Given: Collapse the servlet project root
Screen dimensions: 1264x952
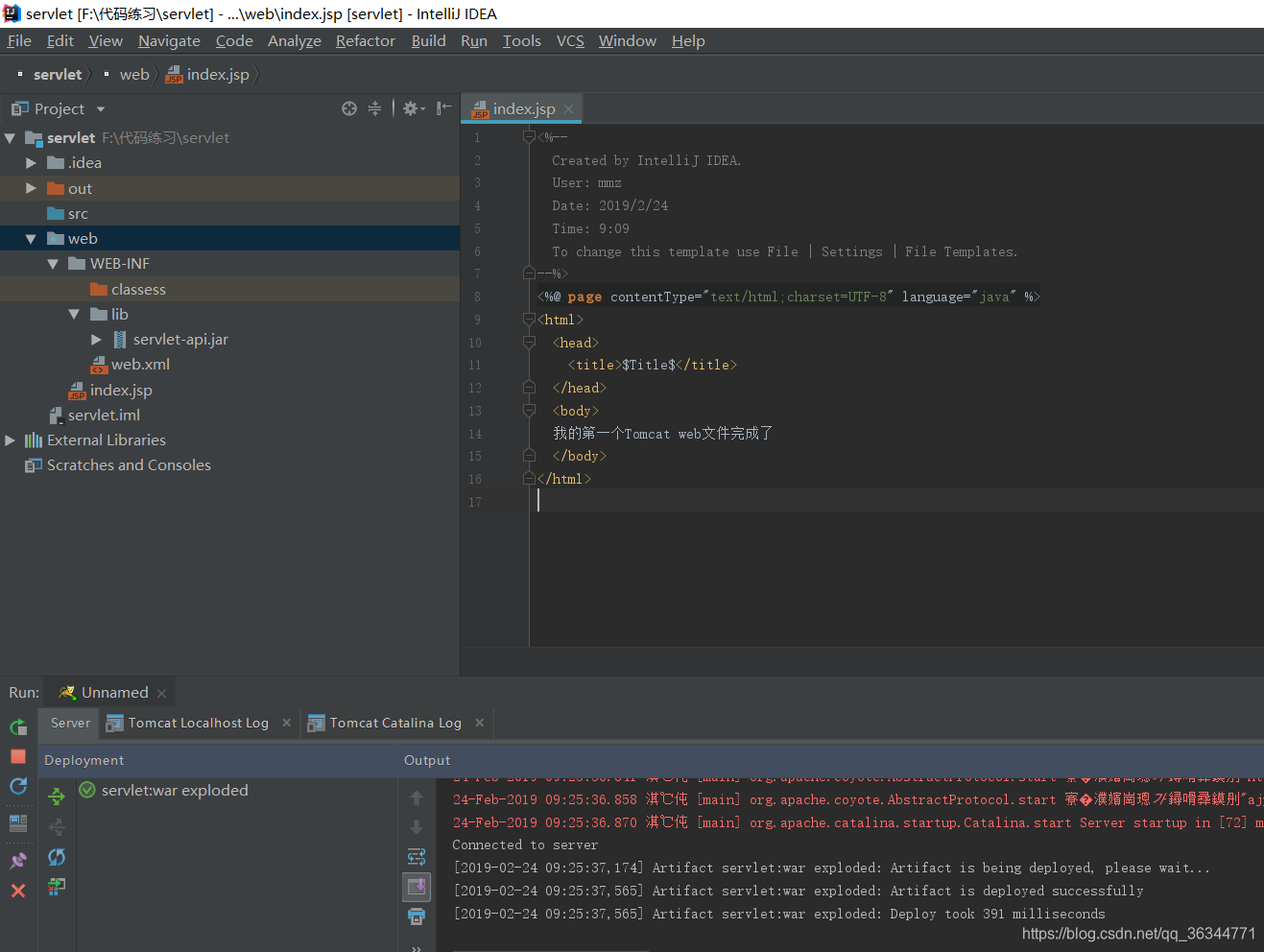Looking at the screenshot, I should point(10,138).
